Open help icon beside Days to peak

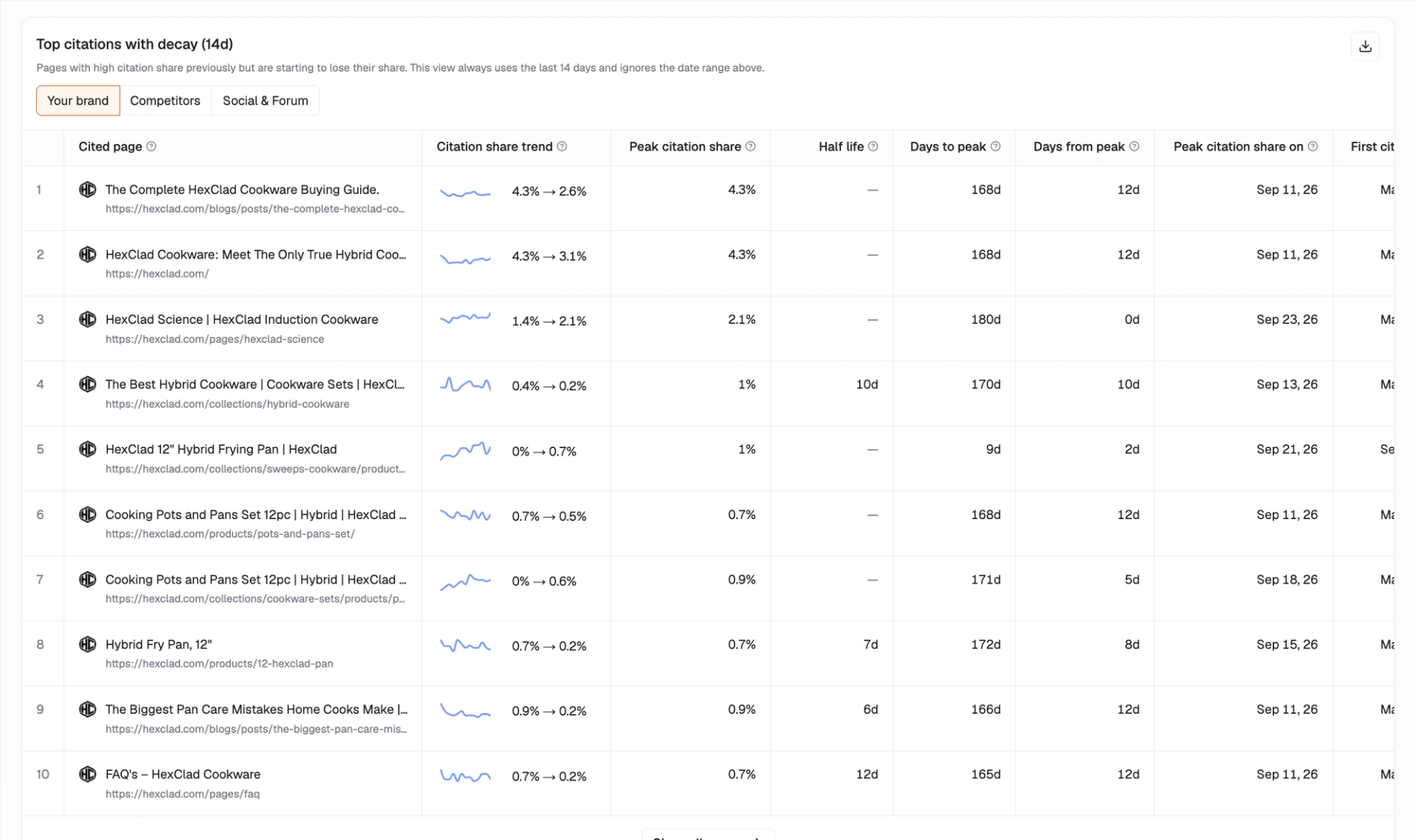(996, 146)
